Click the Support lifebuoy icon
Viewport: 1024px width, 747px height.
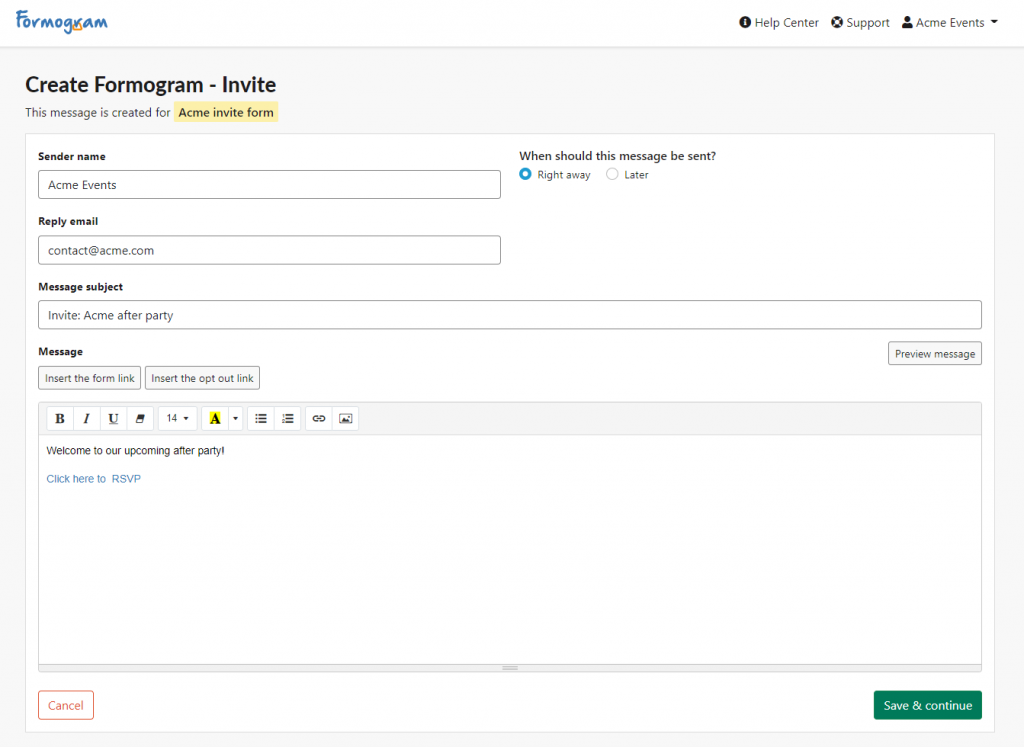point(837,22)
